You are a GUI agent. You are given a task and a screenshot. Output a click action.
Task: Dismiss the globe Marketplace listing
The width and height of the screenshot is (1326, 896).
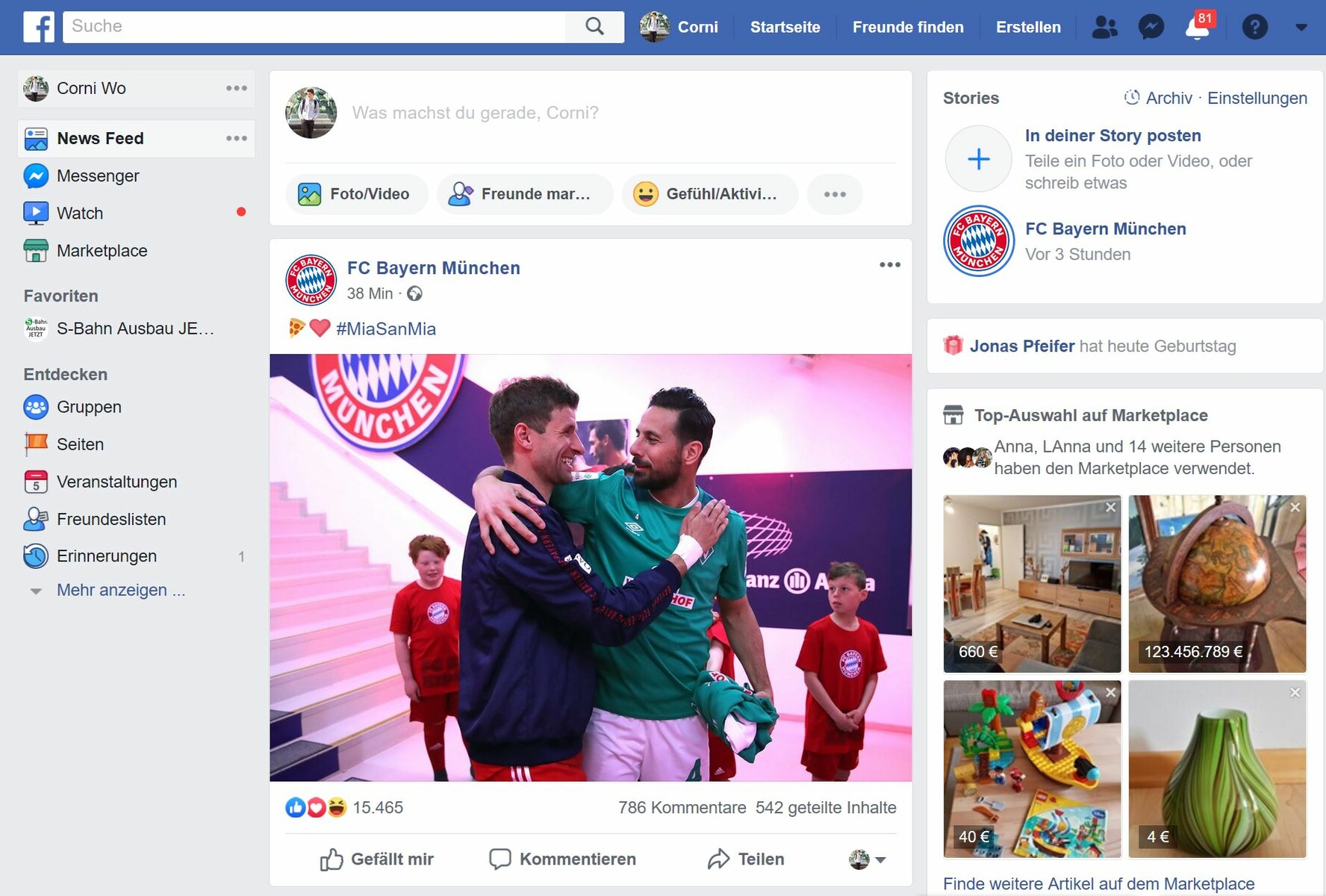(x=1295, y=507)
